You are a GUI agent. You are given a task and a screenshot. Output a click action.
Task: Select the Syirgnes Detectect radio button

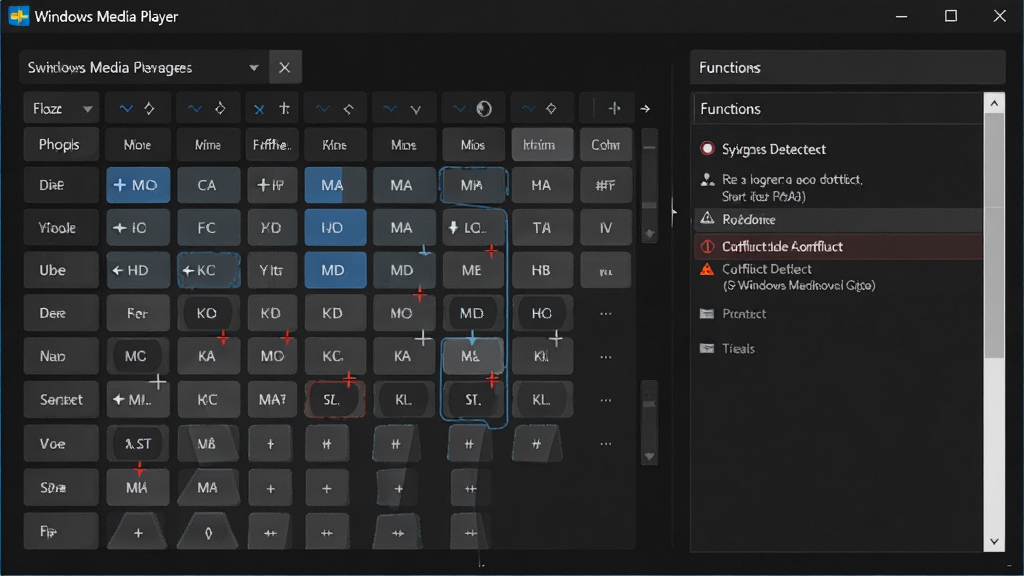707,149
